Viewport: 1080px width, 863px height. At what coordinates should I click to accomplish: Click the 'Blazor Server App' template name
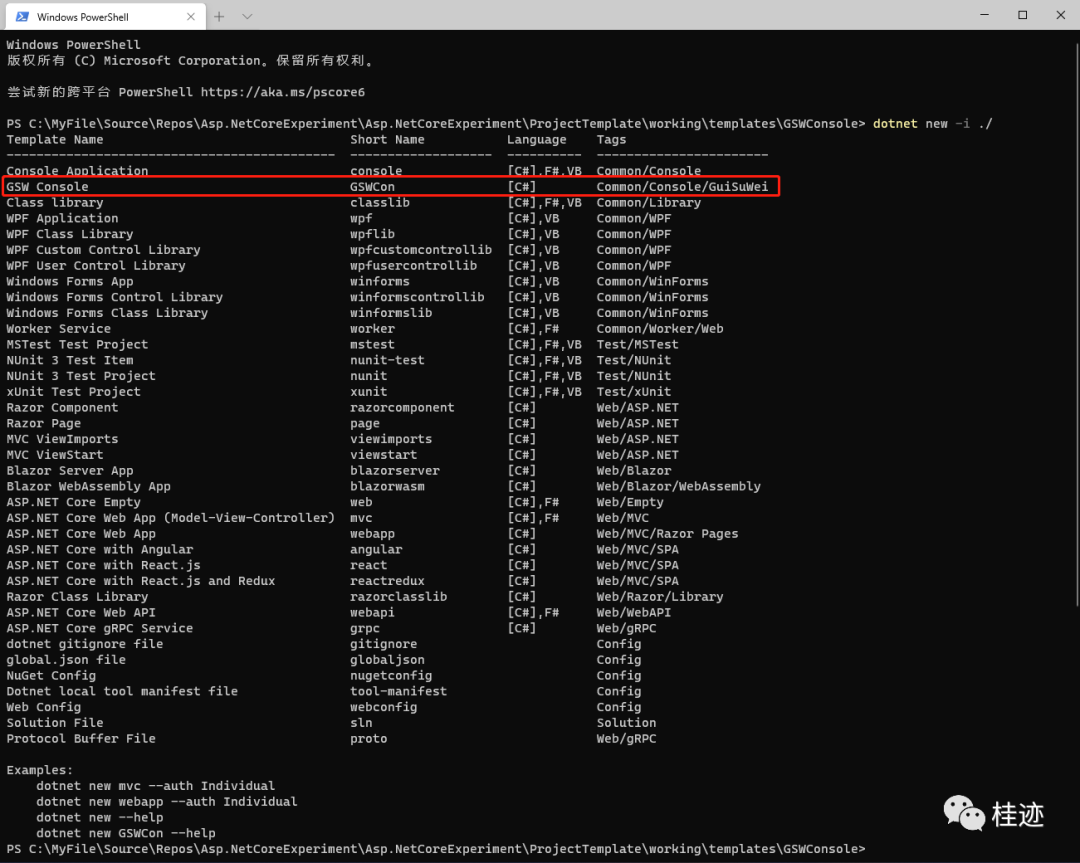[70, 471]
